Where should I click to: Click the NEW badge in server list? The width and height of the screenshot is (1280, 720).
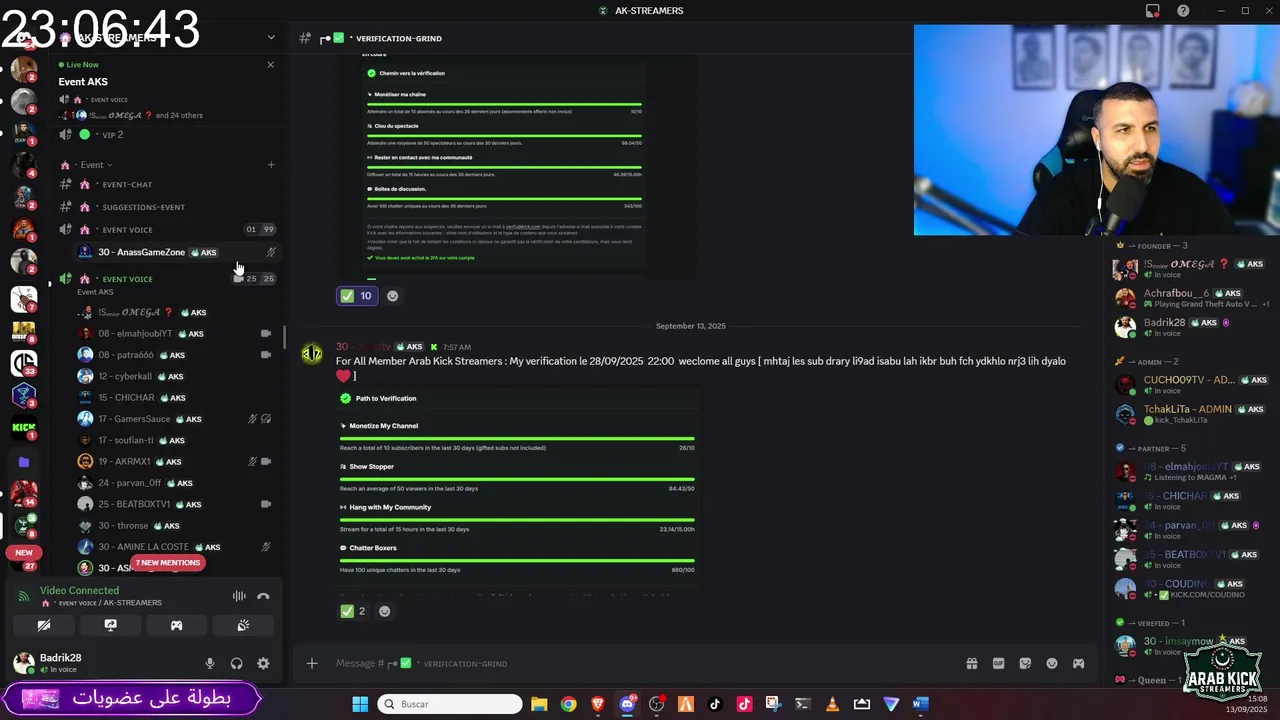[x=24, y=552]
